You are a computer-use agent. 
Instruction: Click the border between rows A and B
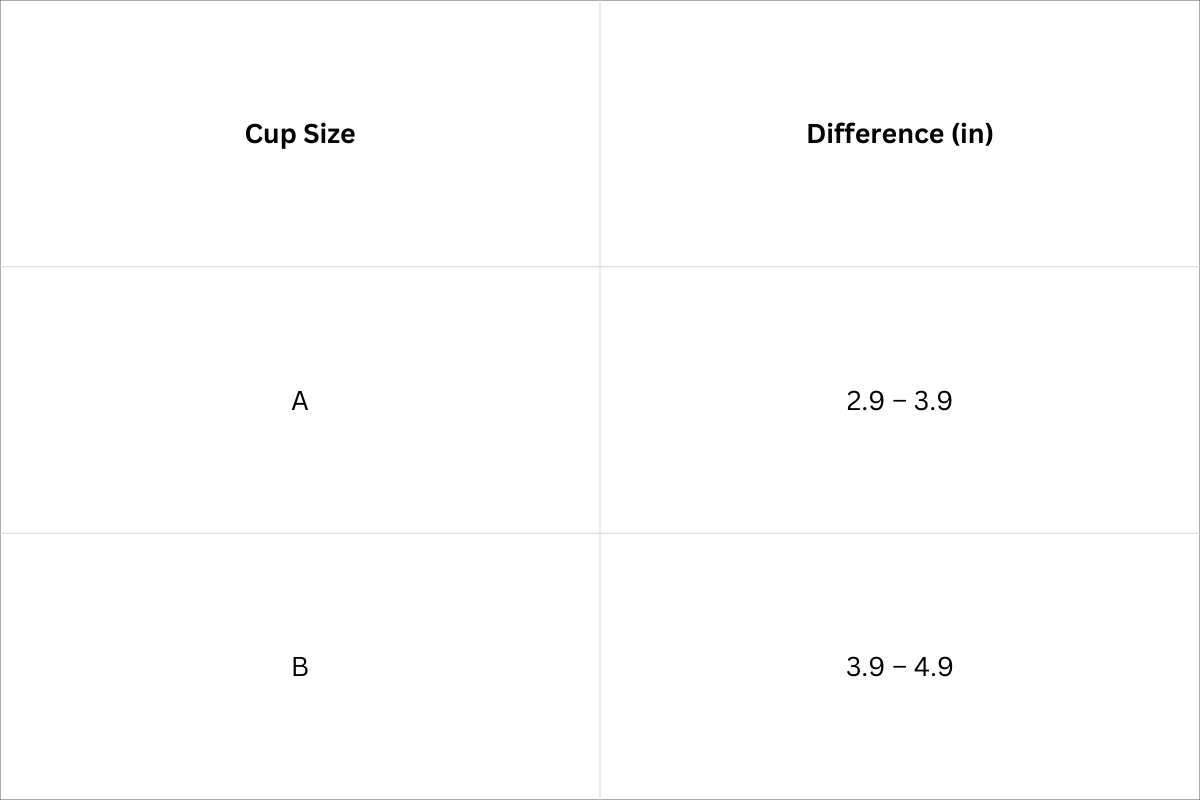[300, 533]
